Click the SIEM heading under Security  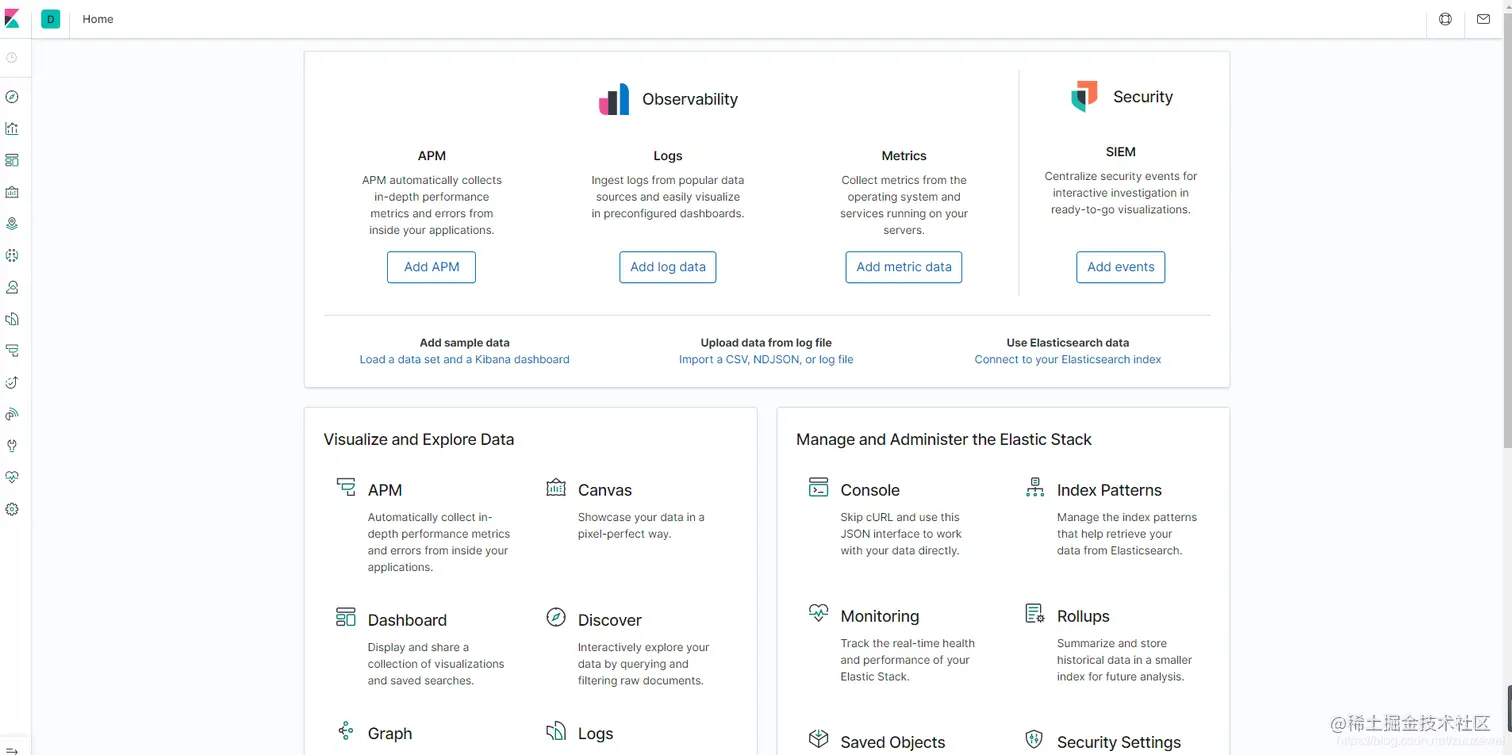[1121, 152]
